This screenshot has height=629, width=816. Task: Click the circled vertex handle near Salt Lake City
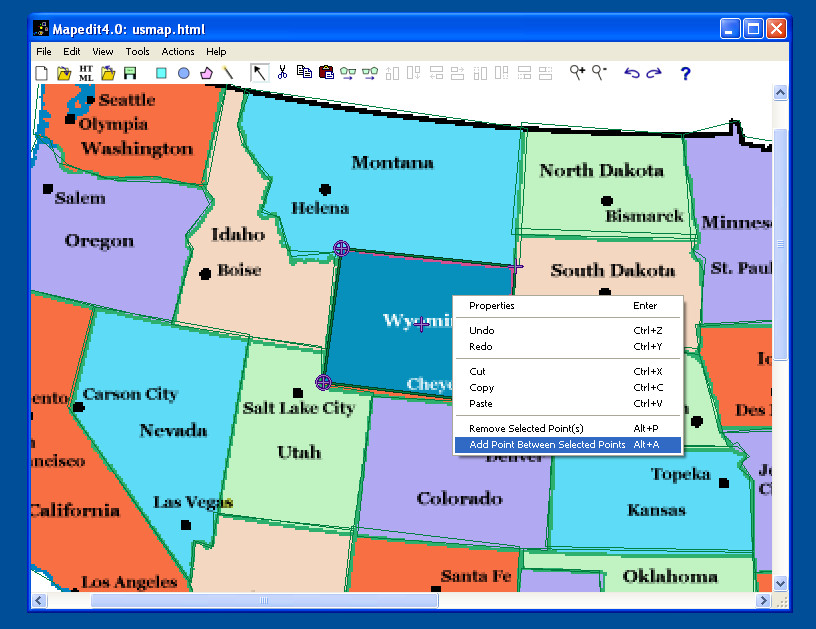[x=323, y=382]
